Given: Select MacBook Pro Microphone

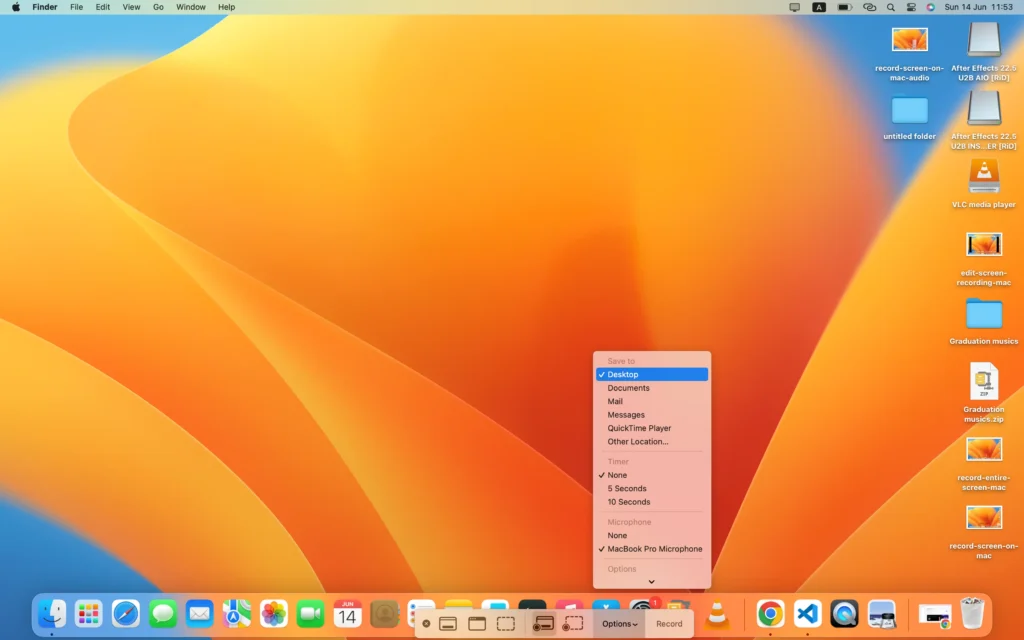Looking at the screenshot, I should (x=652, y=549).
